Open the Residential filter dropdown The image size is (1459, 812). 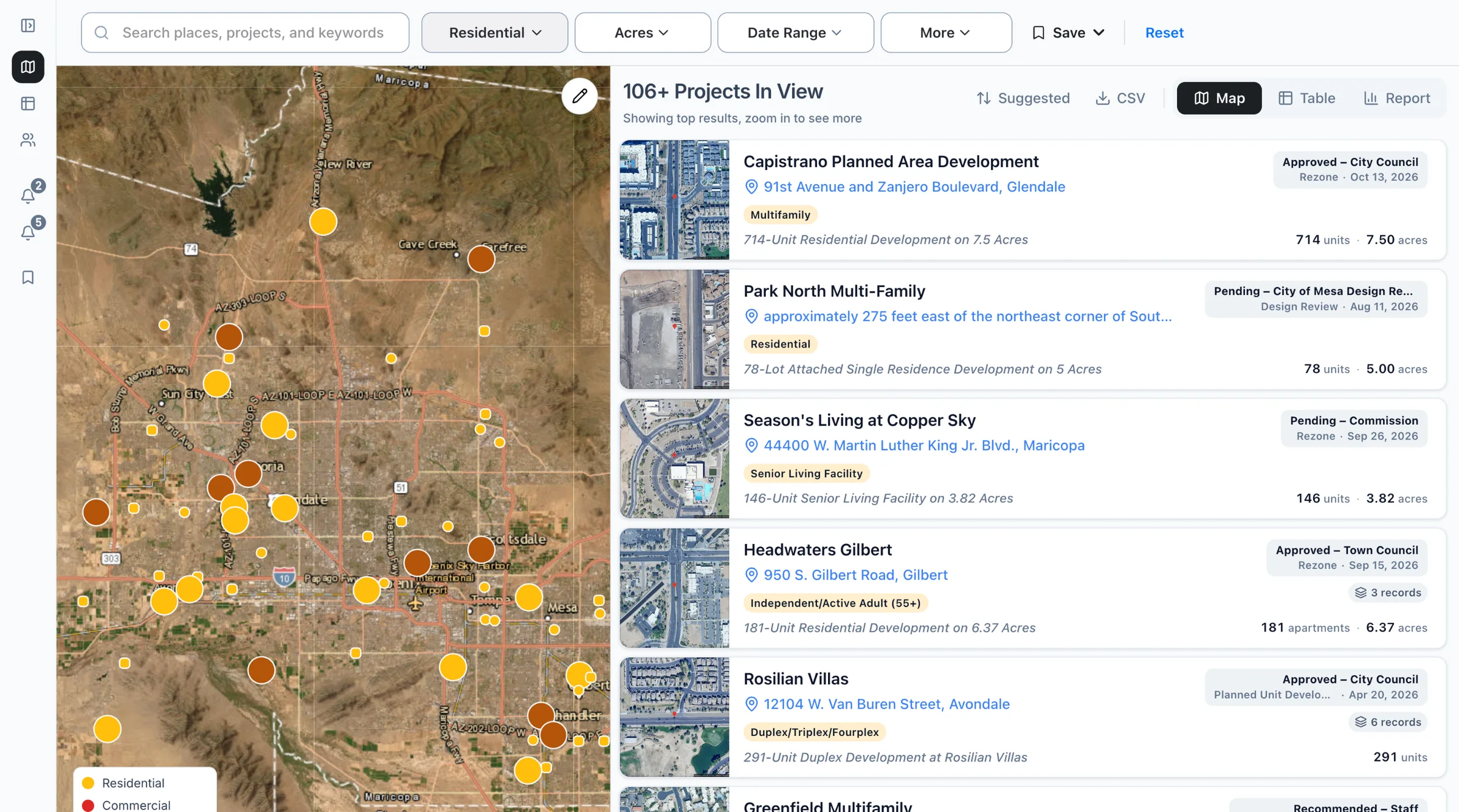(495, 33)
